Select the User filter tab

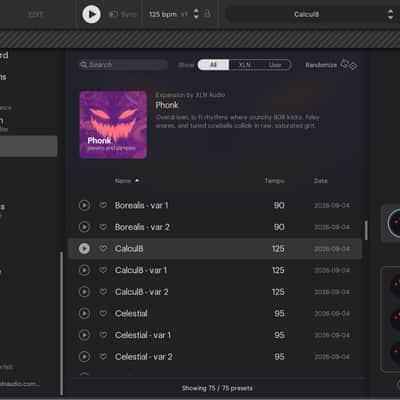tap(275, 65)
